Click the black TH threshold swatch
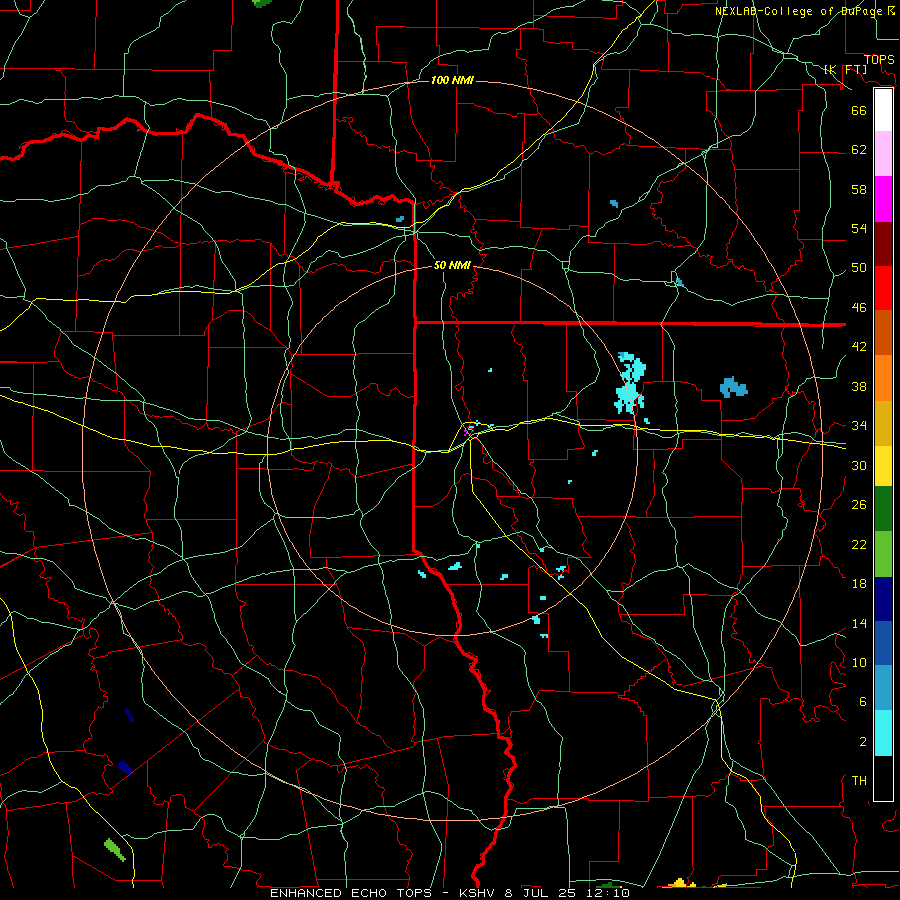This screenshot has height=900, width=900. pyautogui.click(x=883, y=778)
